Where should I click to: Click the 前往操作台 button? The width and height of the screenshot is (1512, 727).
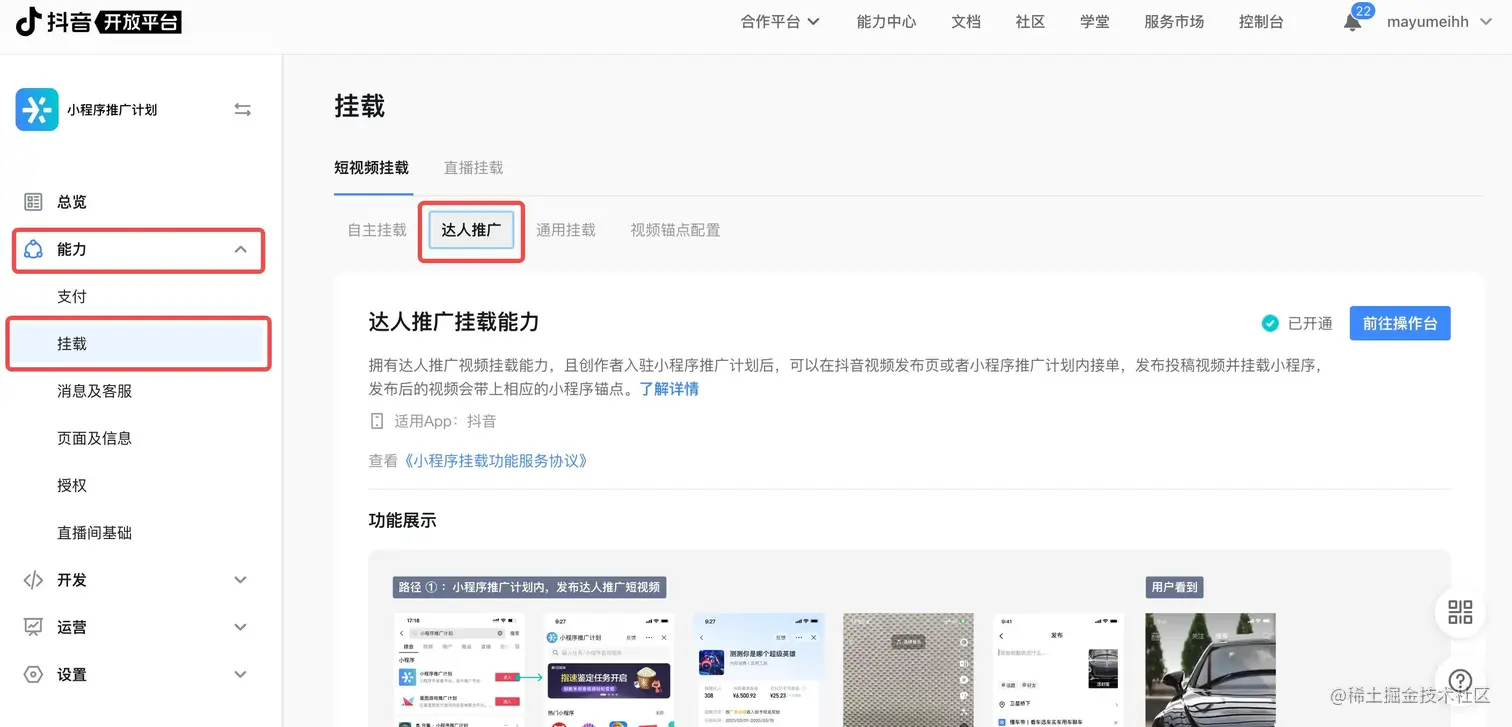(1400, 323)
